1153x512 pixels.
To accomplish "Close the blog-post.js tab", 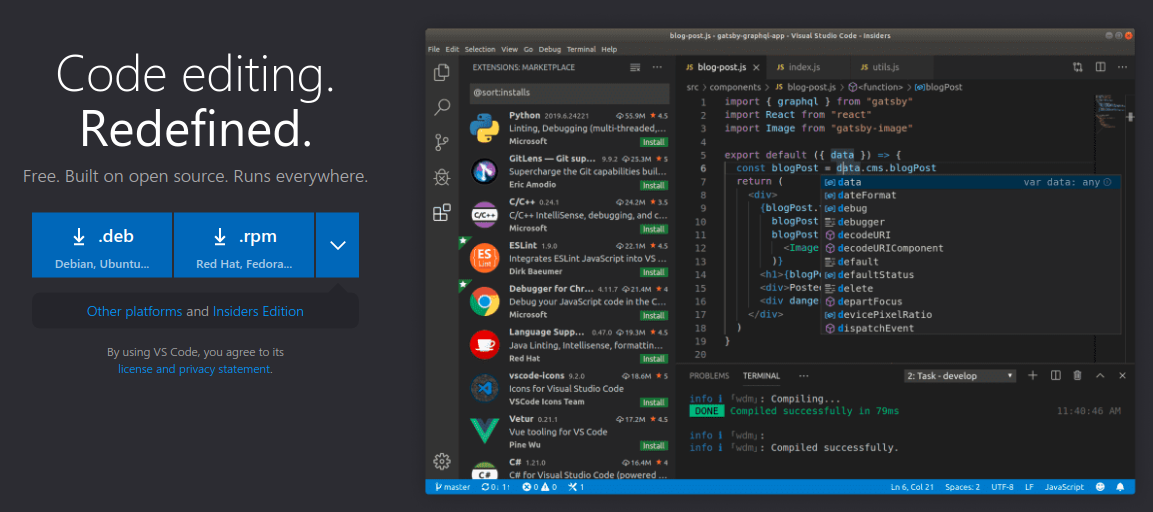I will [x=754, y=67].
